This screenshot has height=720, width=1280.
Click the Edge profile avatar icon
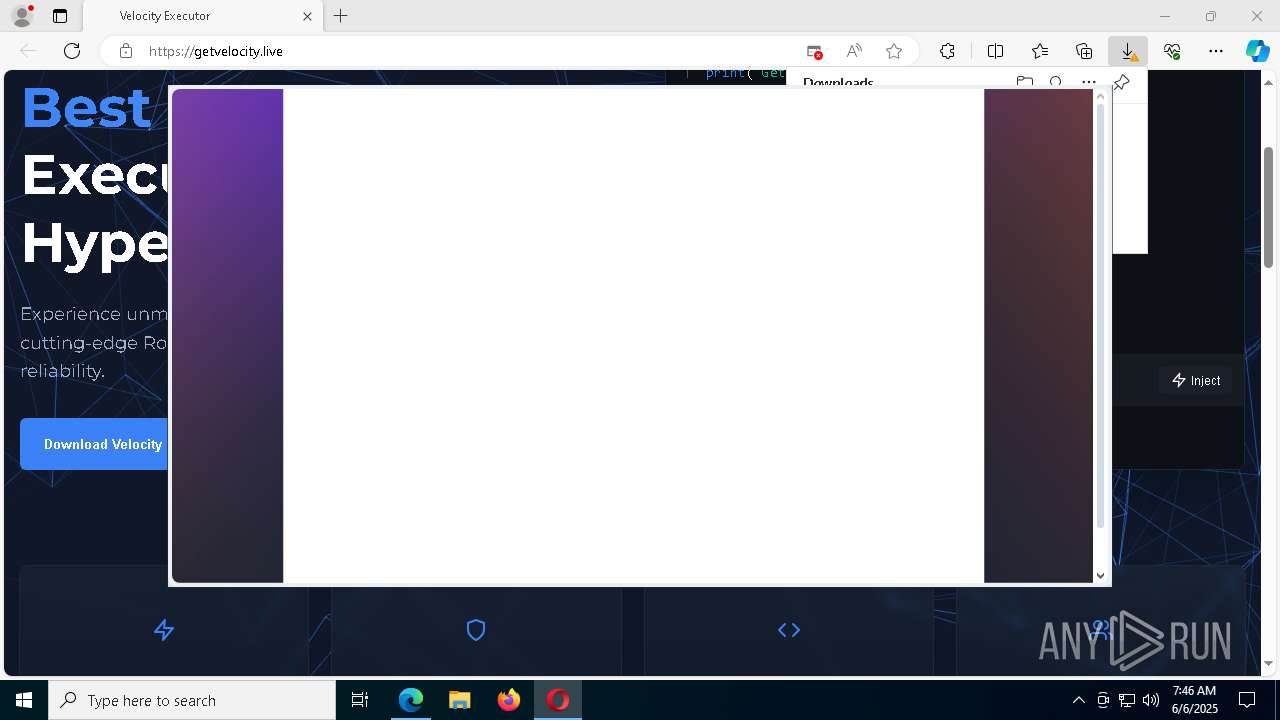click(x=21, y=16)
